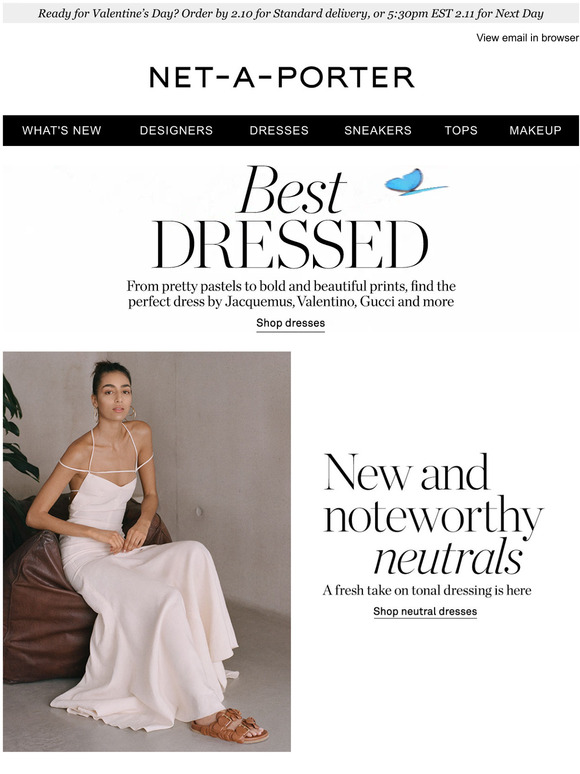Click the tonal dressing tagline text
The image size is (580, 774).
coord(427,590)
